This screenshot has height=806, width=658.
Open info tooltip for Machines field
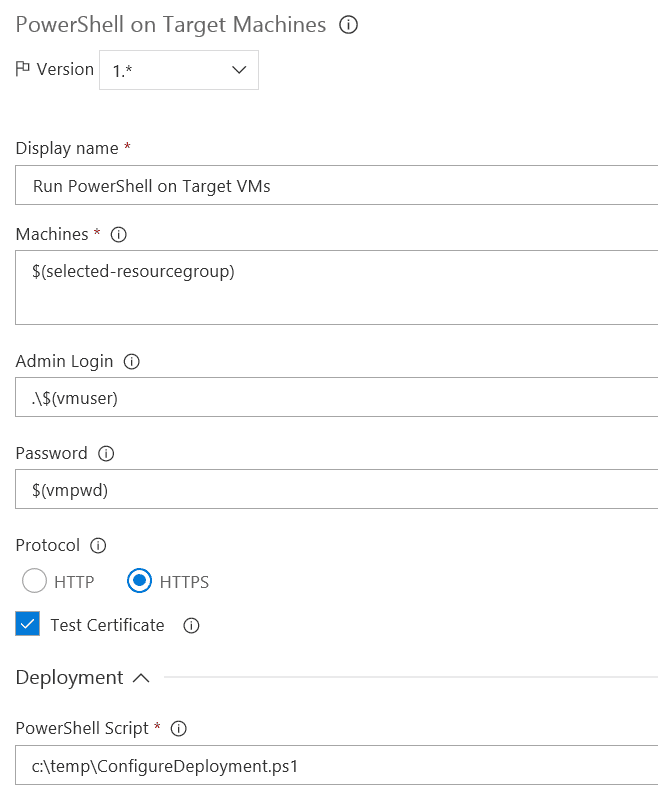119,234
